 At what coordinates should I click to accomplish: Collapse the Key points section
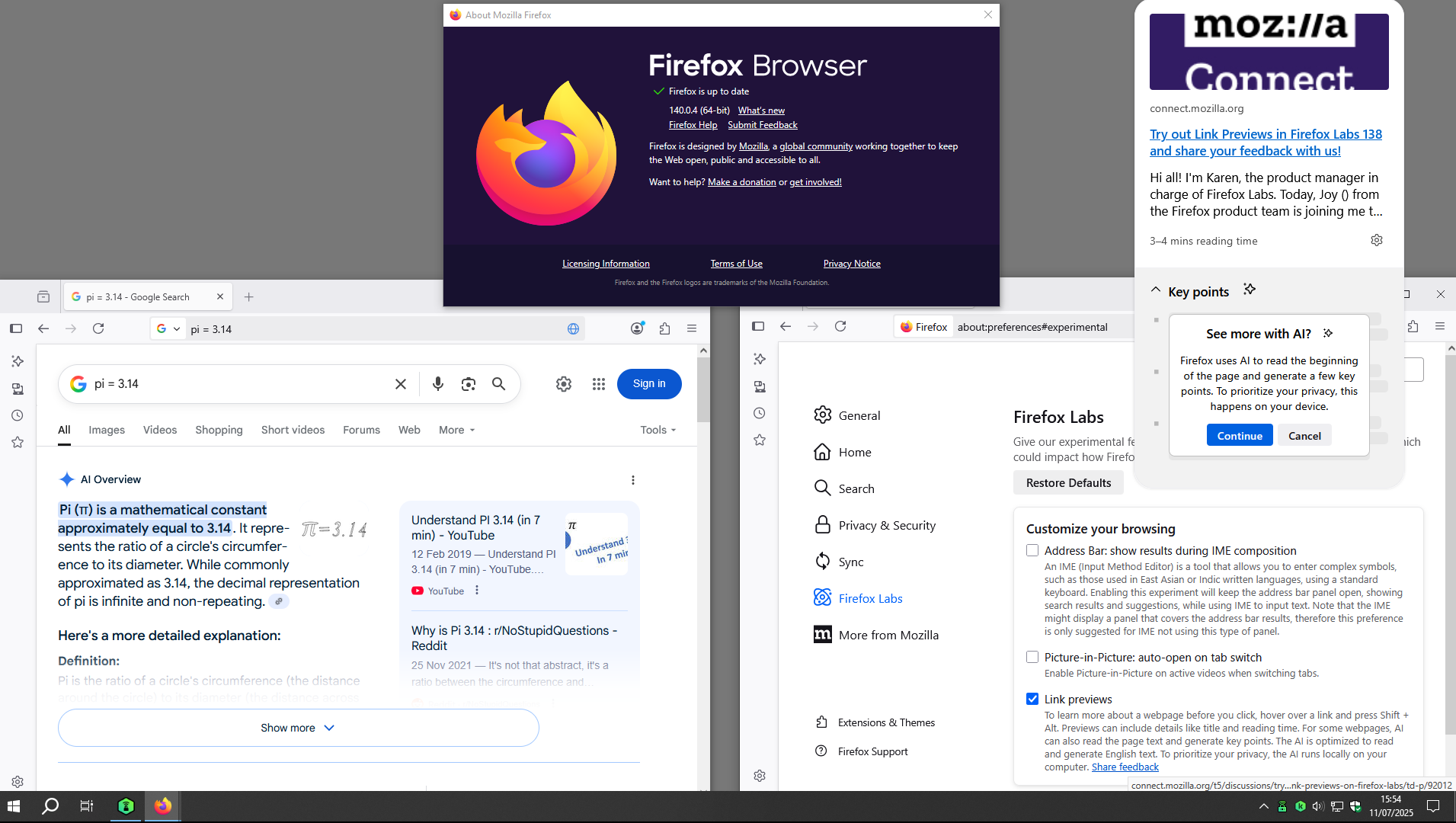coord(1156,290)
